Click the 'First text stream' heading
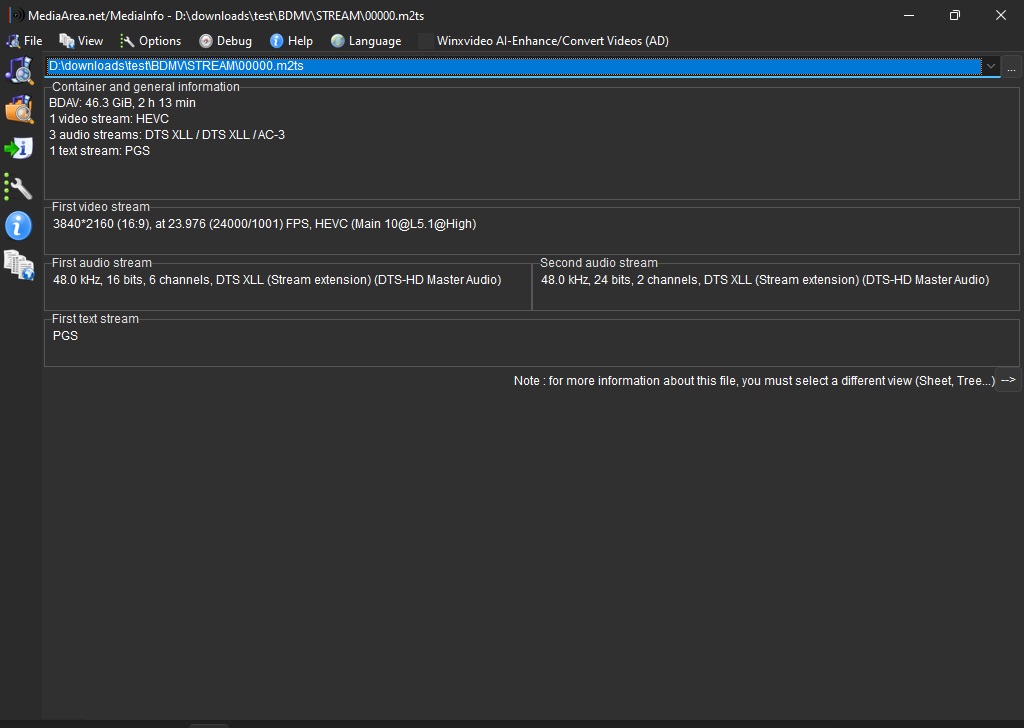Screen dimensions: 1024x728 coord(95,319)
